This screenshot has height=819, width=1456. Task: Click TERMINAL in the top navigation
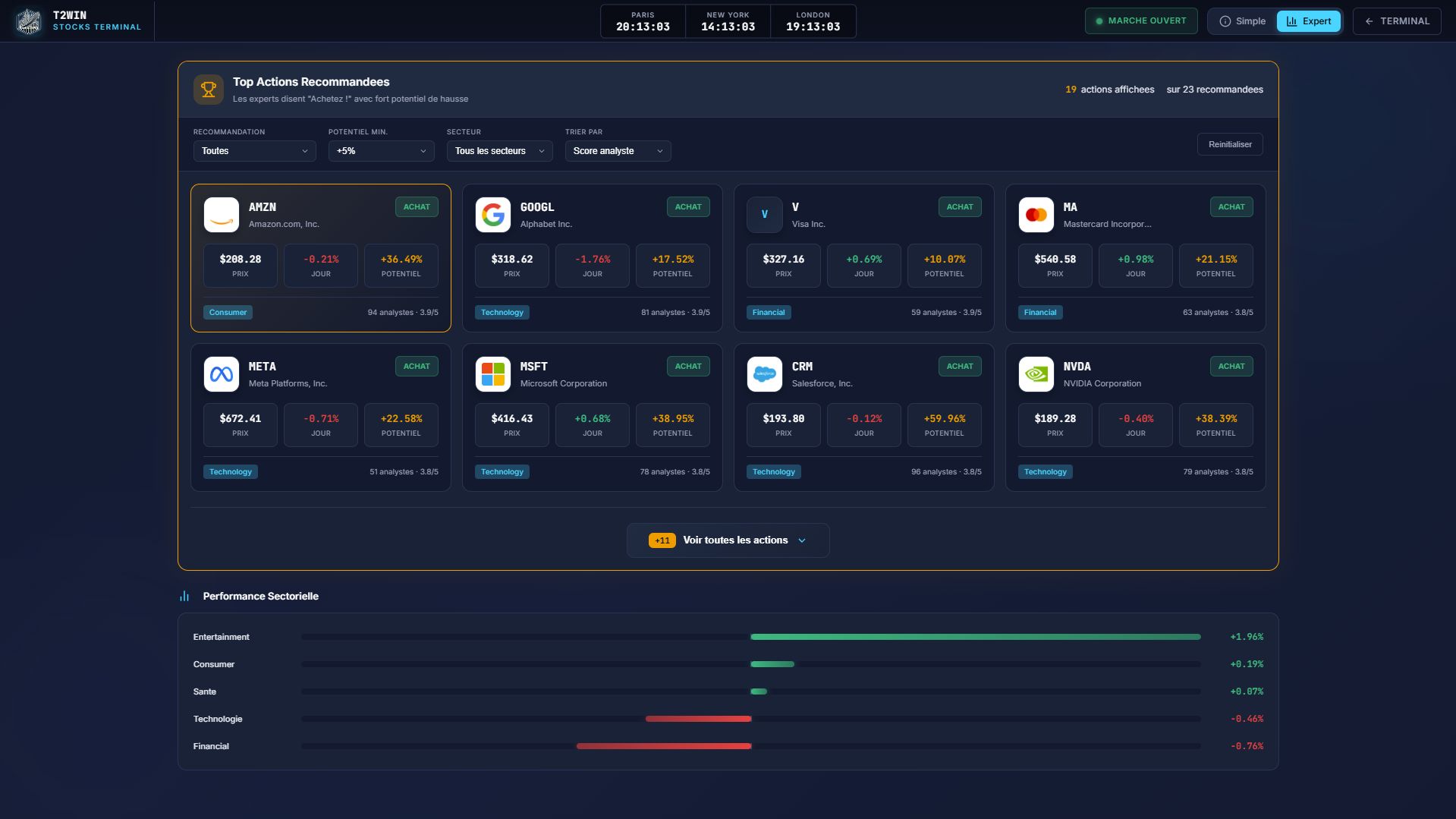pyautogui.click(x=1397, y=20)
